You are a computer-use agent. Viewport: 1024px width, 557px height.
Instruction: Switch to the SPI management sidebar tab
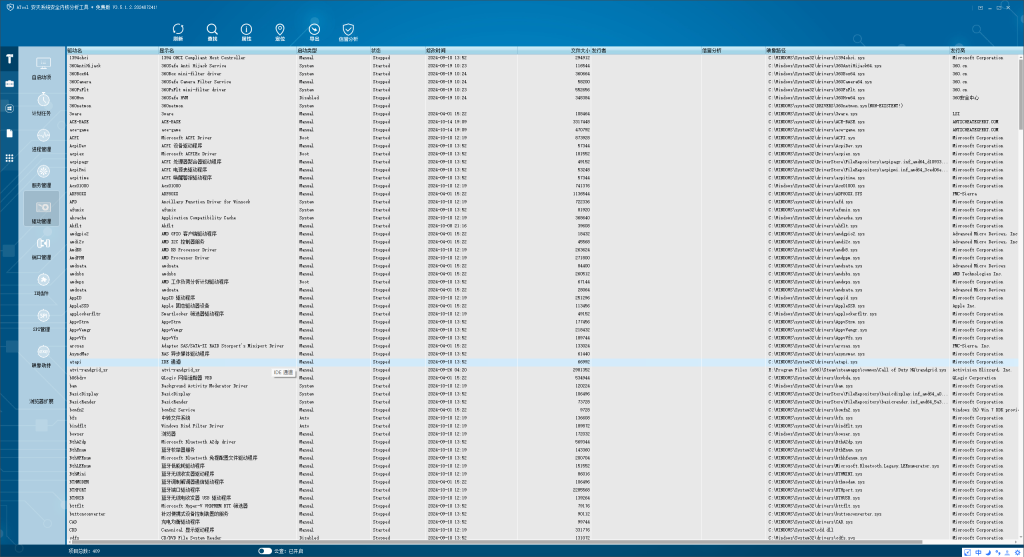coord(42,321)
